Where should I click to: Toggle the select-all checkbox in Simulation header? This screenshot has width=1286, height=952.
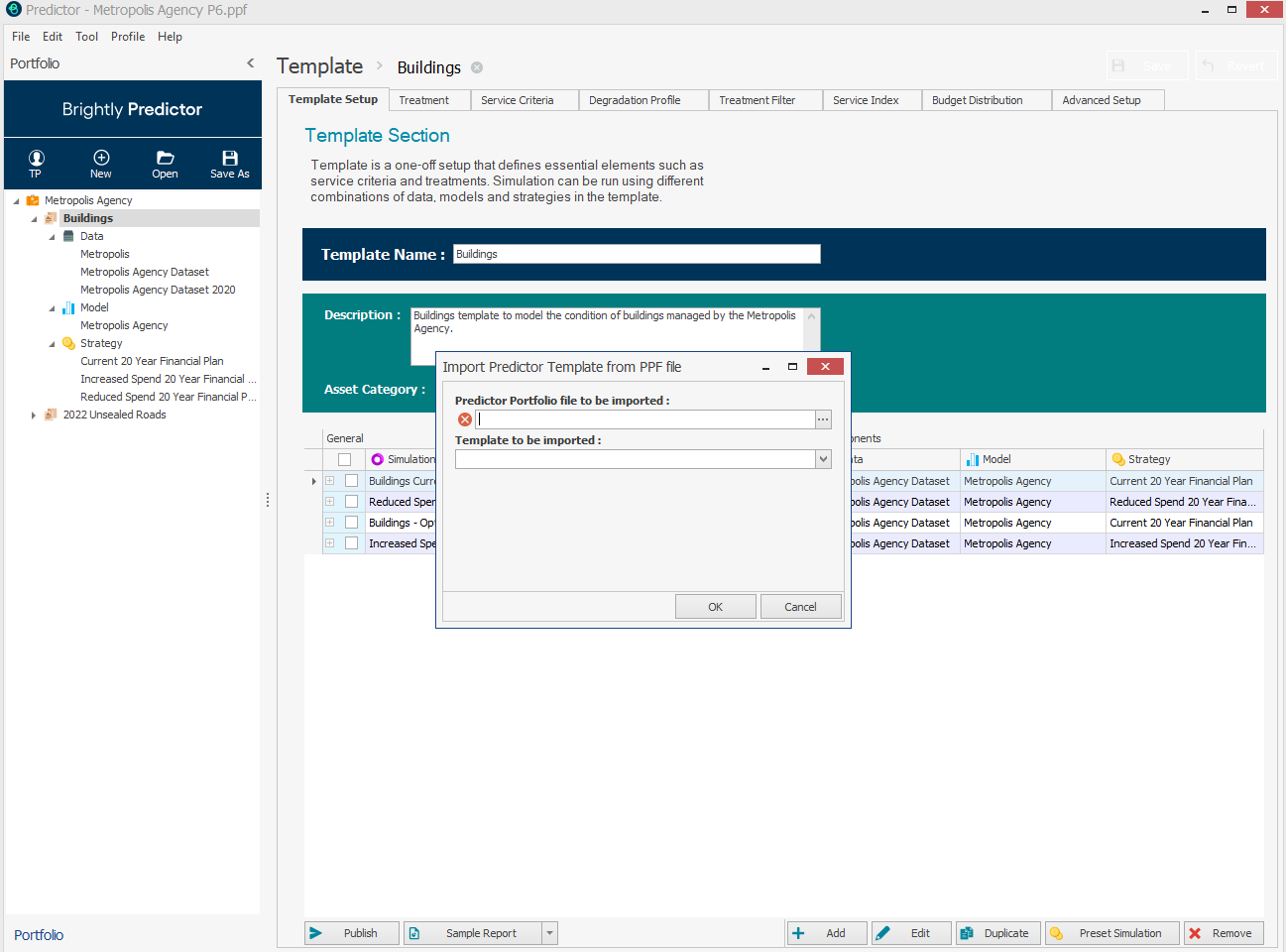point(344,459)
